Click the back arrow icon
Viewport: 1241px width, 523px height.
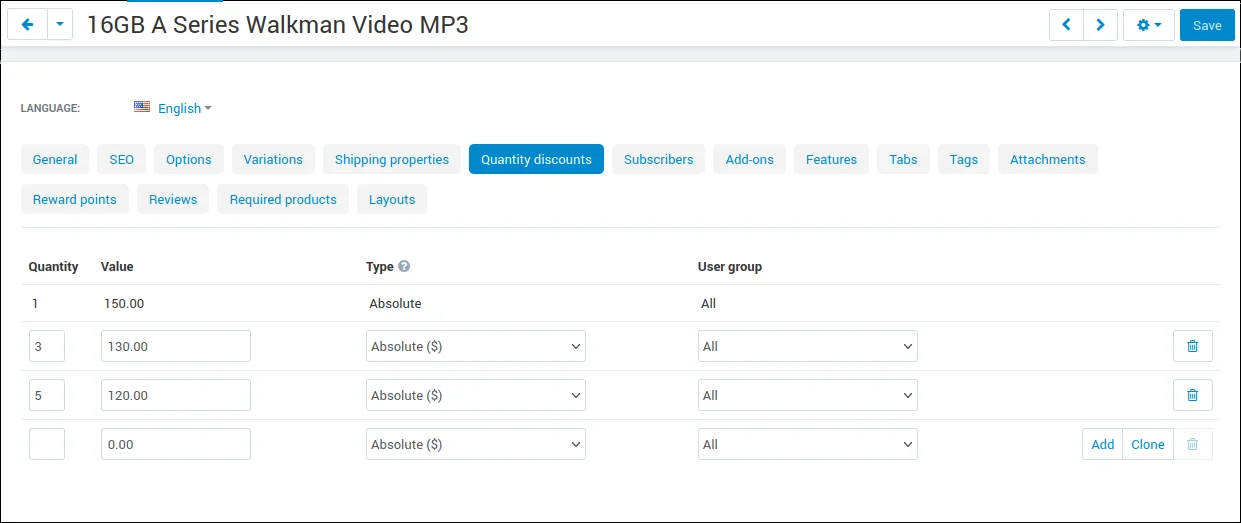(27, 25)
